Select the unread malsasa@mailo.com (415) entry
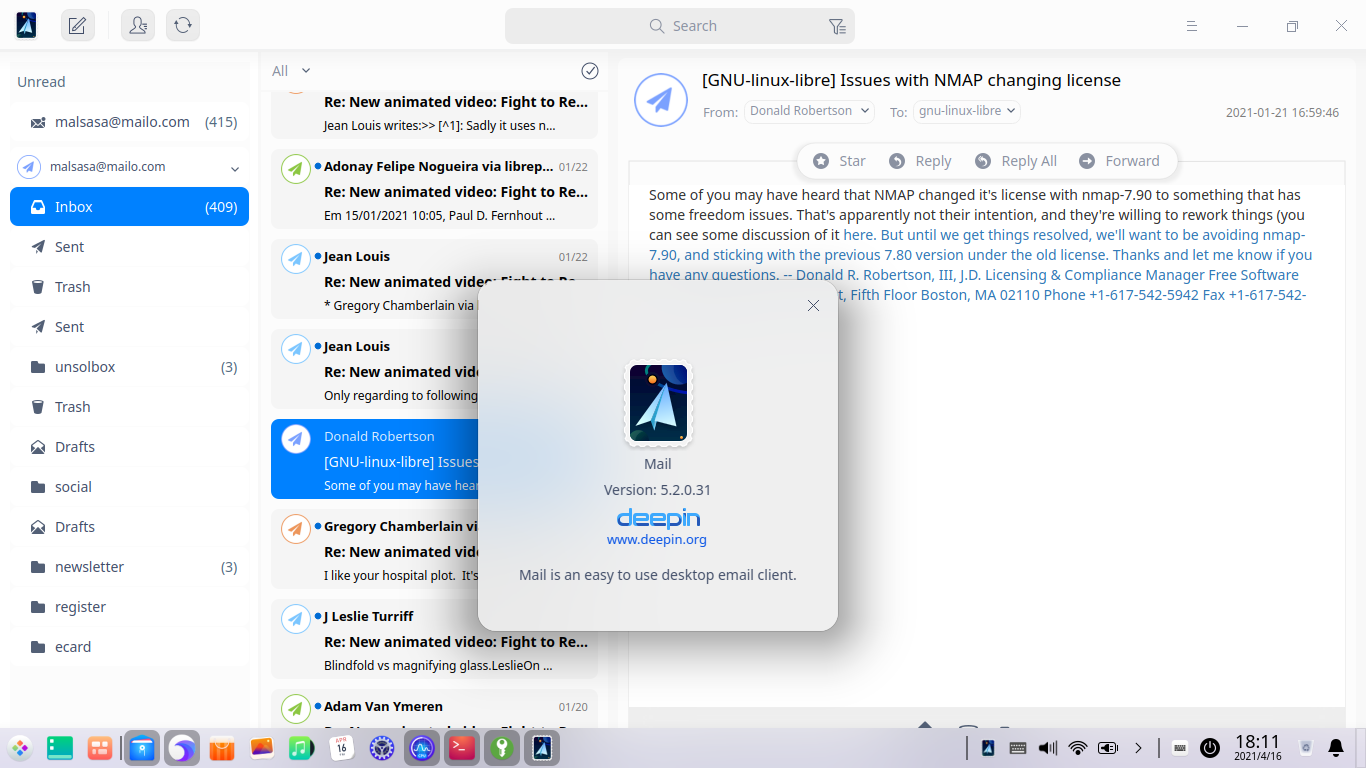Screen dimensions: 1366x768 click(x=129, y=122)
